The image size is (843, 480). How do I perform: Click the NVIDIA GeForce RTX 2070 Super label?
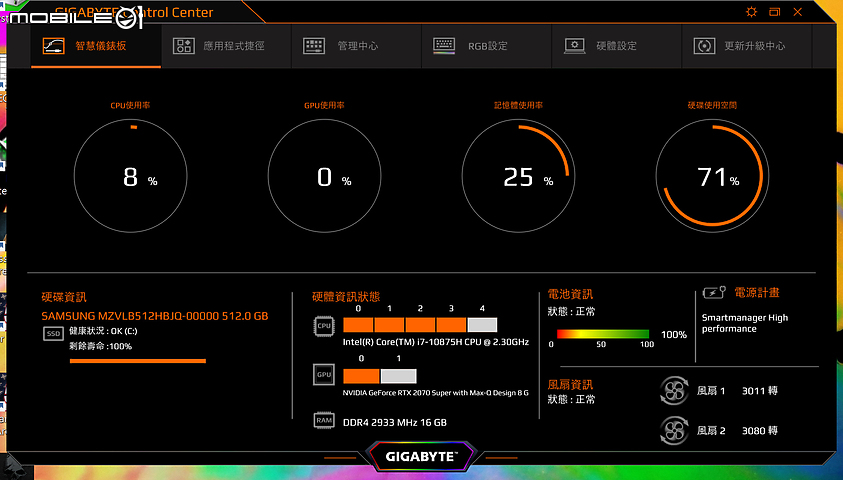(436, 393)
